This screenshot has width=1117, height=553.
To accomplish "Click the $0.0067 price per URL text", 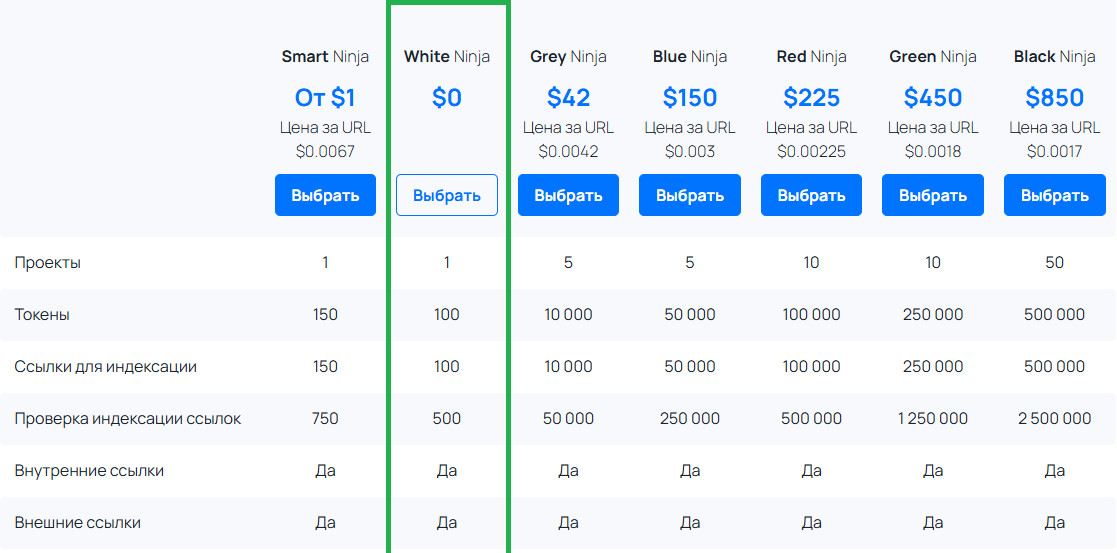I will [325, 152].
